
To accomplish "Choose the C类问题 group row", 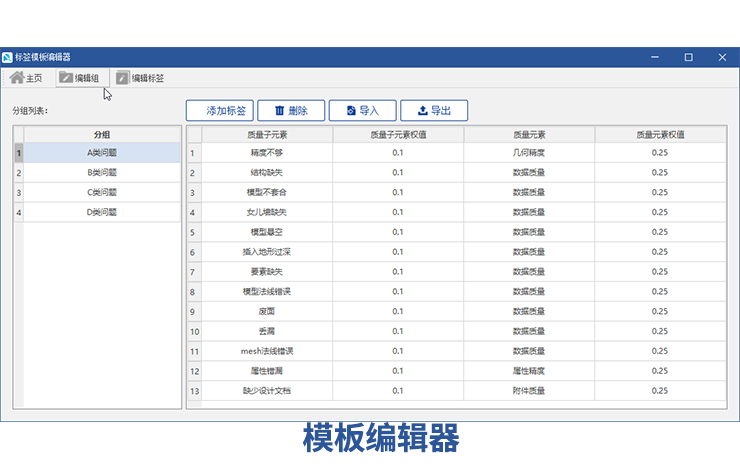I will (102, 192).
